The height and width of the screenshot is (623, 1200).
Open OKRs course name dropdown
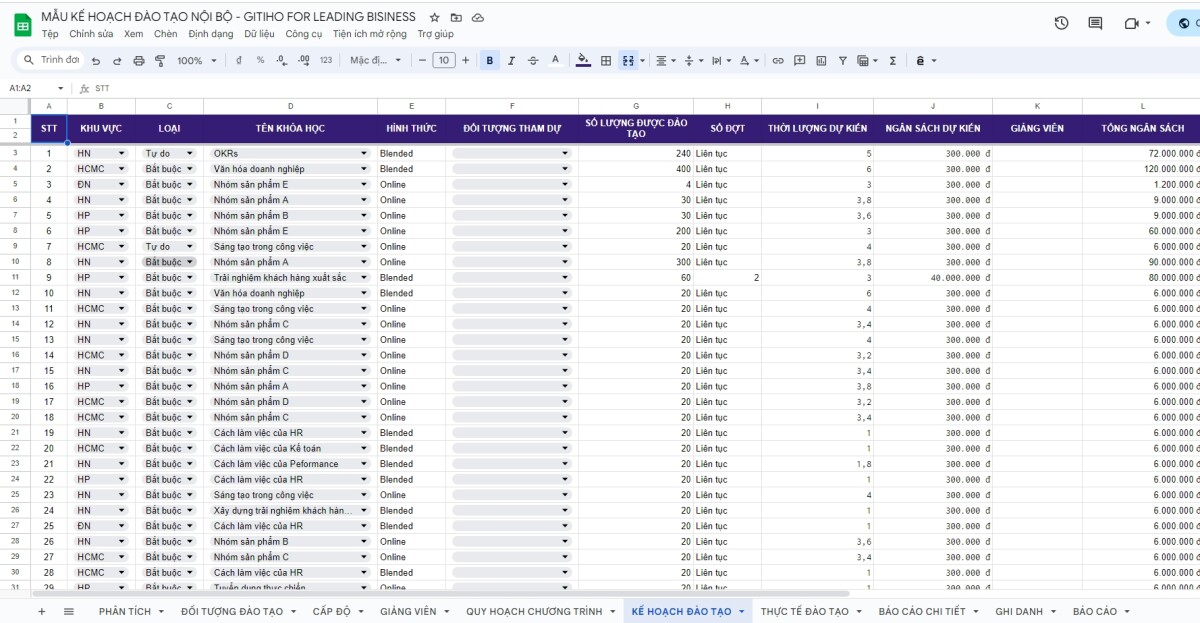coord(366,153)
